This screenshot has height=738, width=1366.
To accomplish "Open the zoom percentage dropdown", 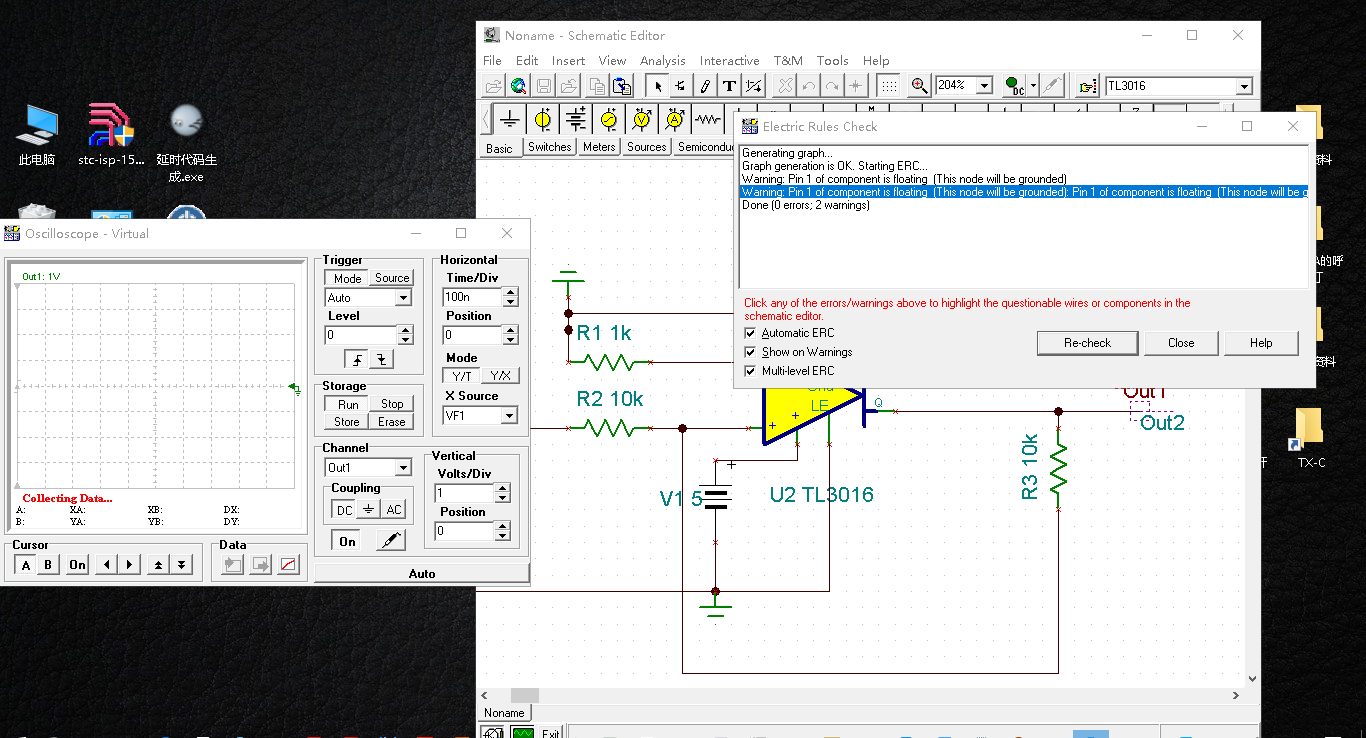I will pos(984,86).
